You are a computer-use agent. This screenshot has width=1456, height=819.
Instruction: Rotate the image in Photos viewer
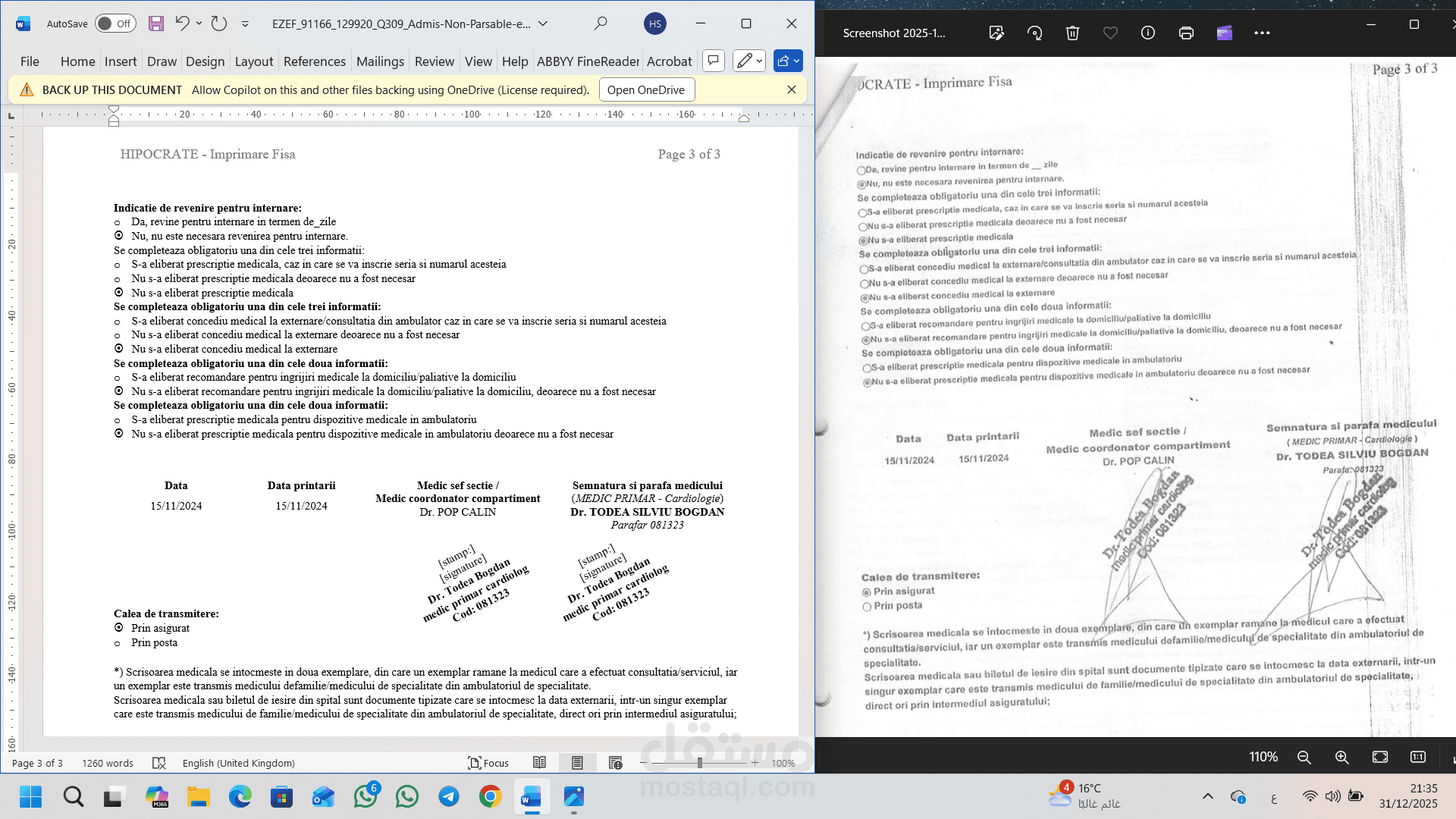(x=1034, y=33)
